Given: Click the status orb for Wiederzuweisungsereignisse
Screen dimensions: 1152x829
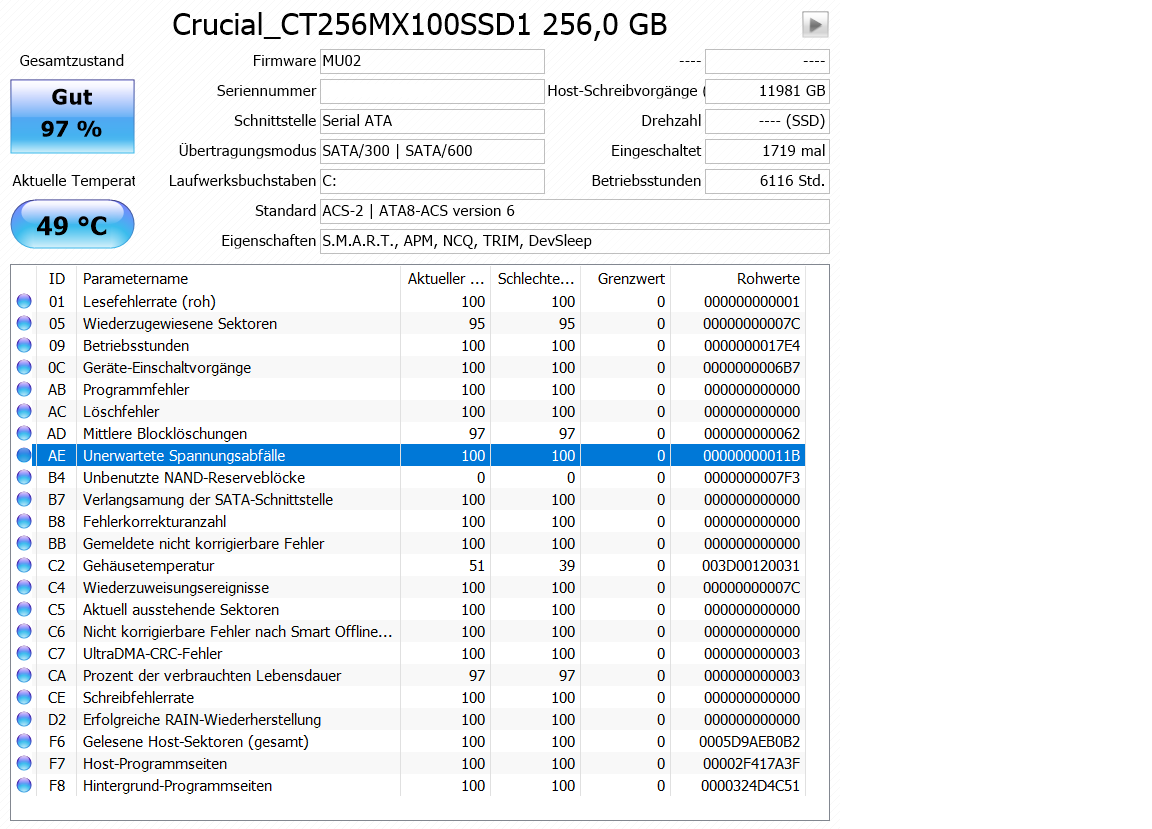Looking at the screenshot, I should (x=24, y=588).
